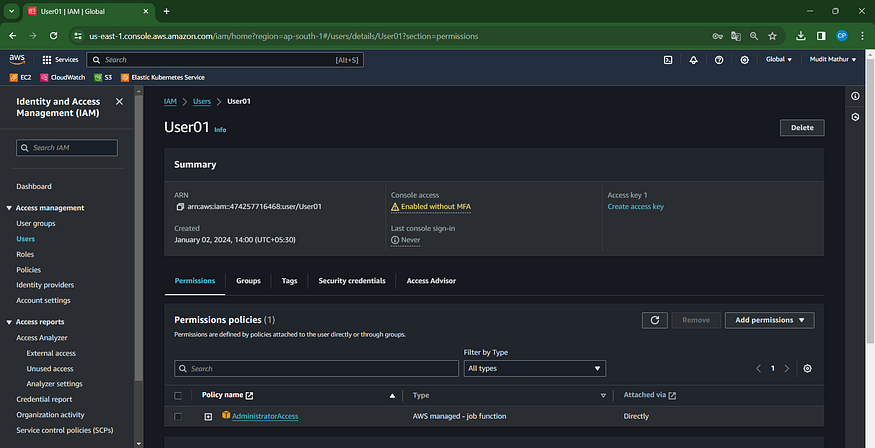Open Chrome tab search dropdown
The height and width of the screenshot is (448, 875).
point(11,11)
